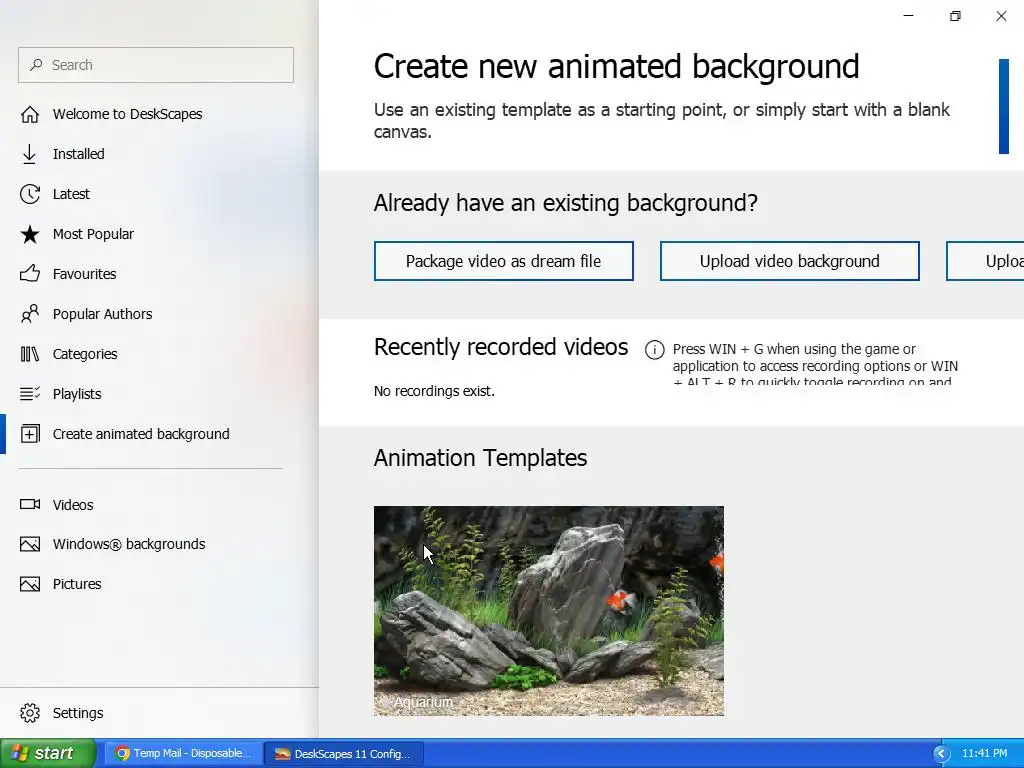Open the Most Popular list
This screenshot has width=1024, height=768.
point(93,234)
